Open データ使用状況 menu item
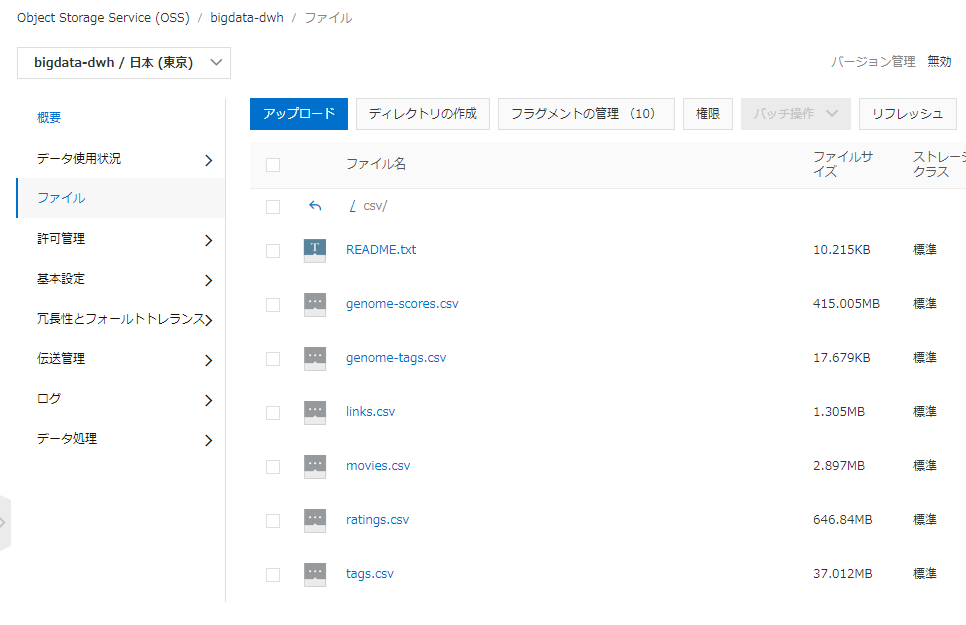The height and width of the screenshot is (625, 966). 79,158
